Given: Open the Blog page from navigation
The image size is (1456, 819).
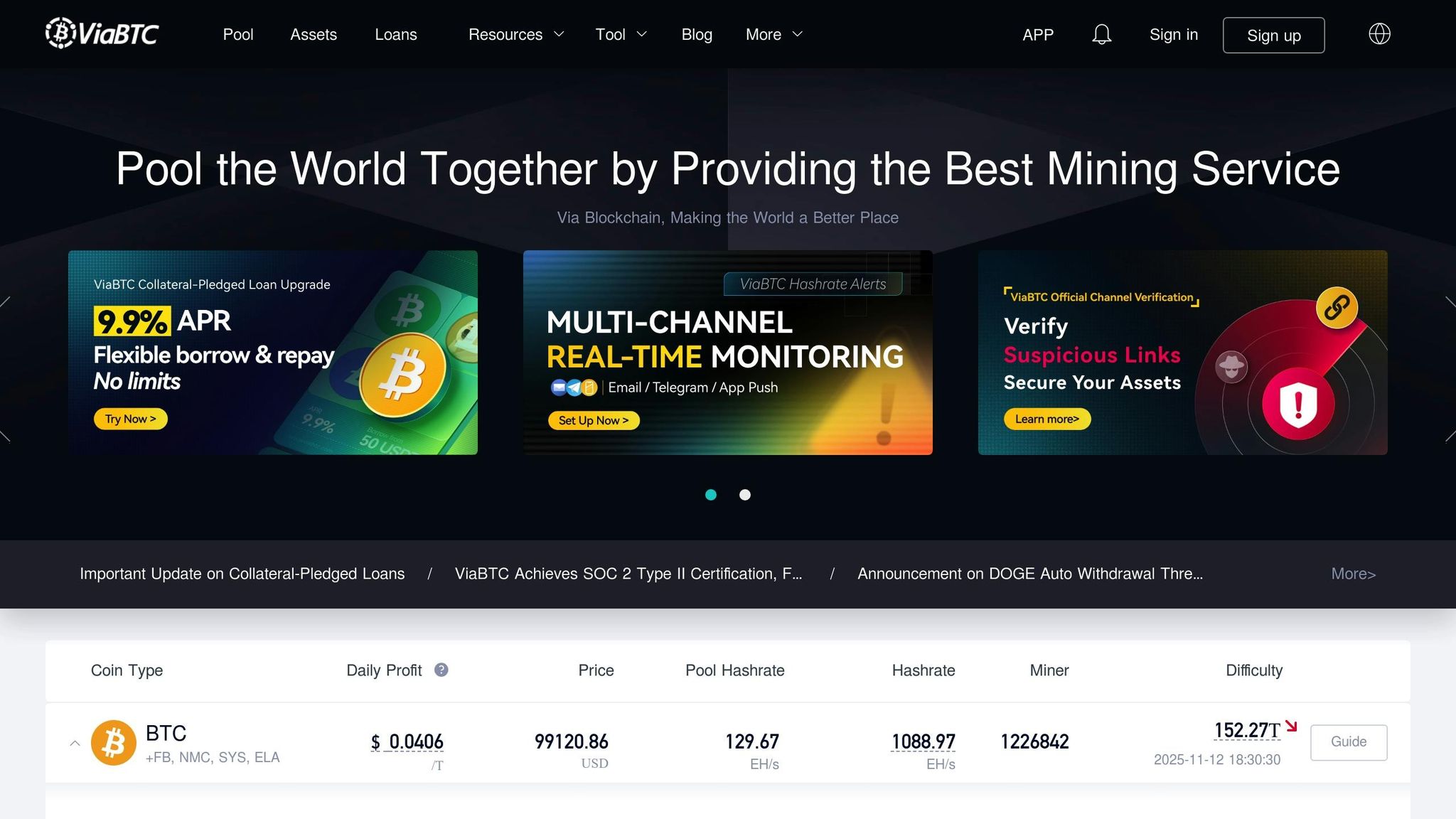Looking at the screenshot, I should tap(696, 34).
